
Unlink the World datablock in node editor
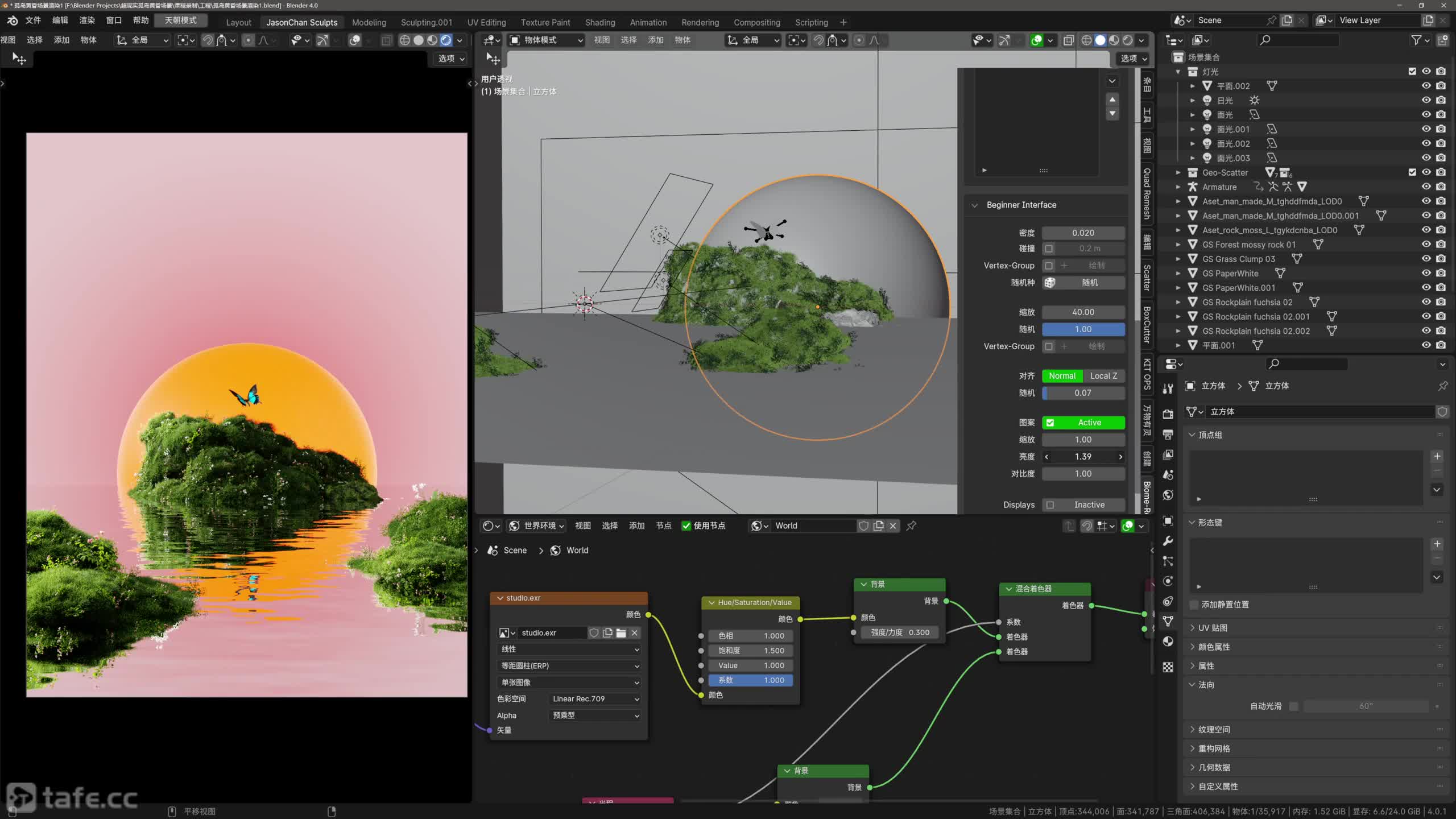[893, 526]
